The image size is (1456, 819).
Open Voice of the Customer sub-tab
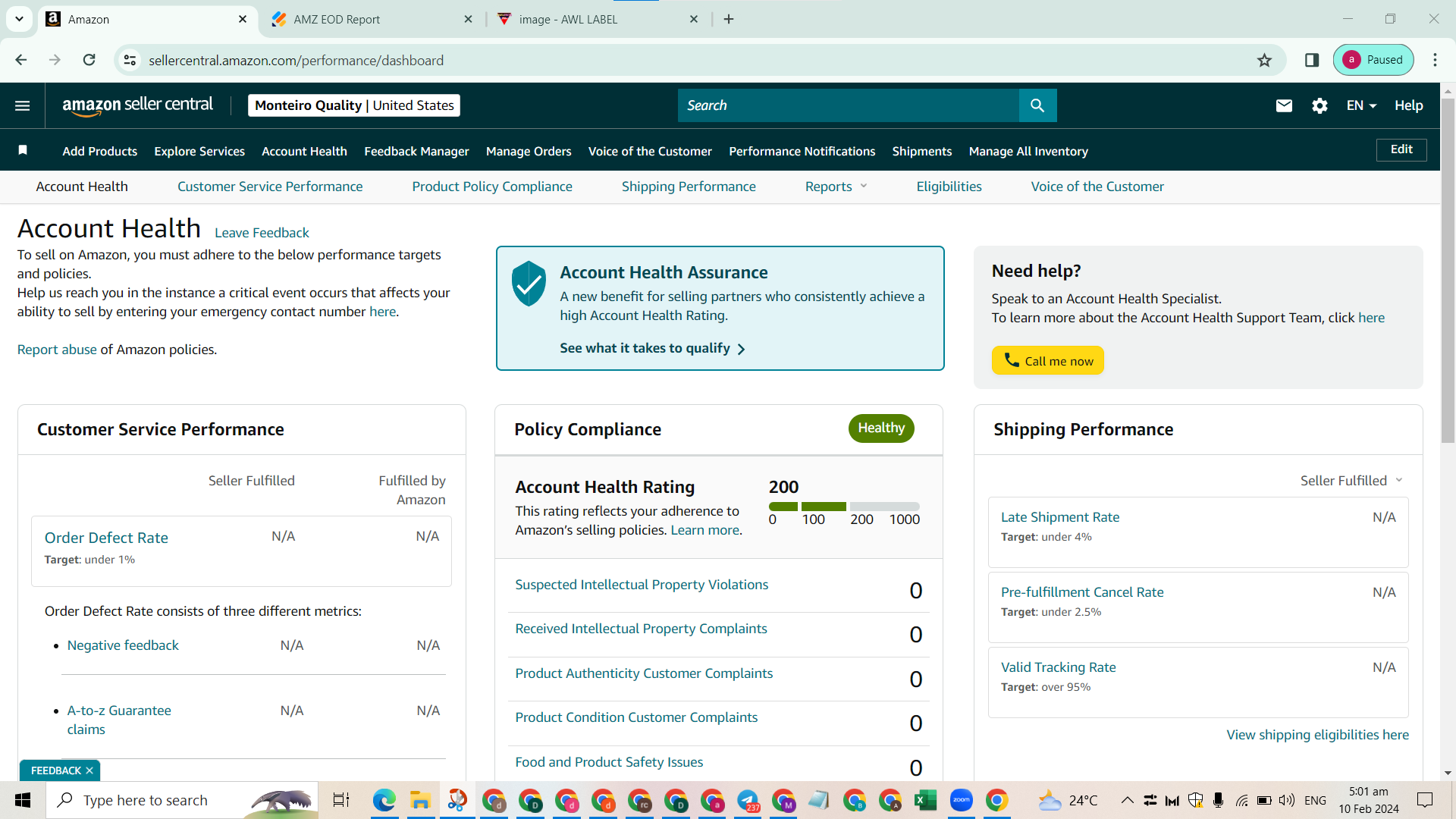pyautogui.click(x=1097, y=187)
